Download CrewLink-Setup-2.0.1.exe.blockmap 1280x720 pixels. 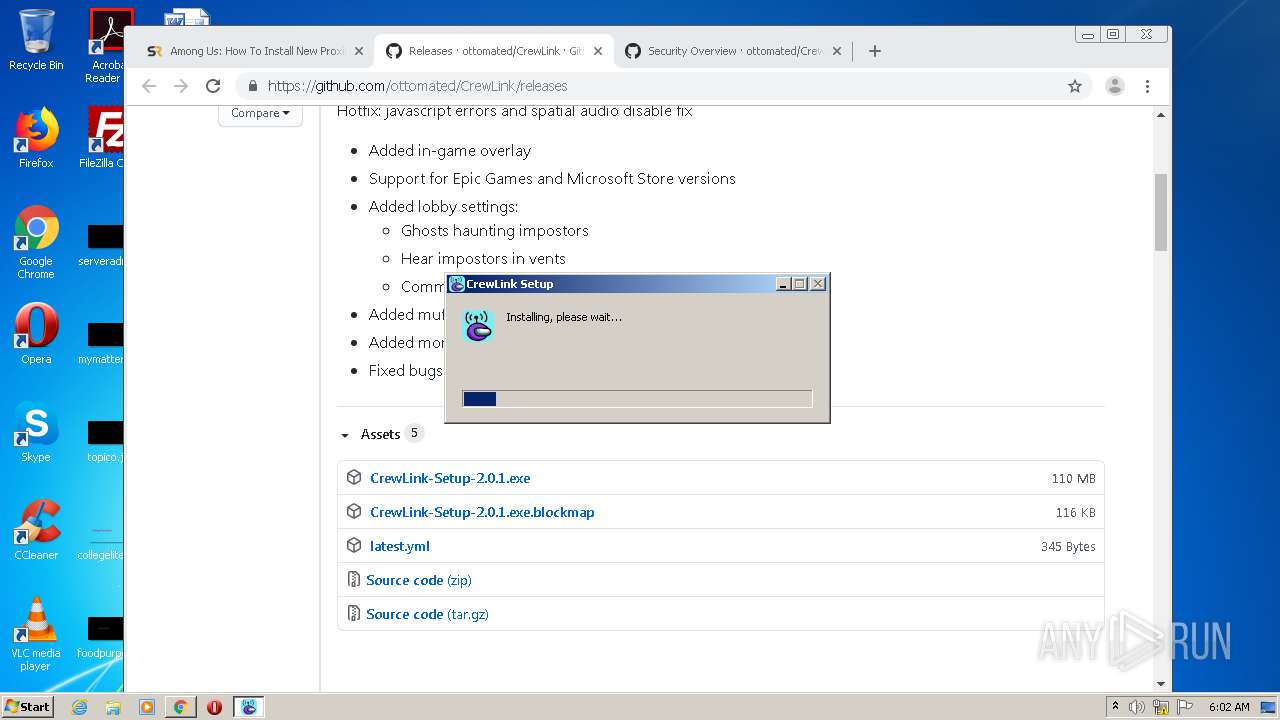pos(482,512)
